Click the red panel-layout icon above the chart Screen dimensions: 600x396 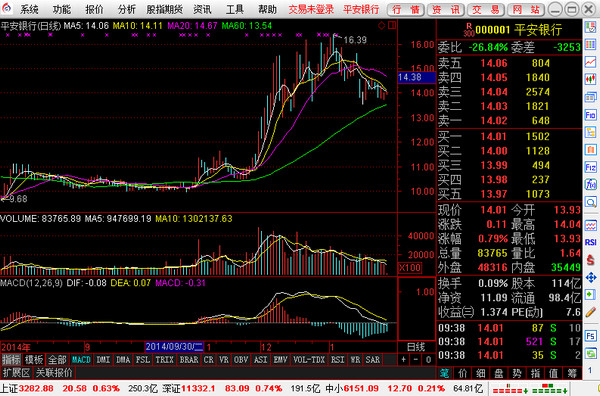[x=392, y=26]
